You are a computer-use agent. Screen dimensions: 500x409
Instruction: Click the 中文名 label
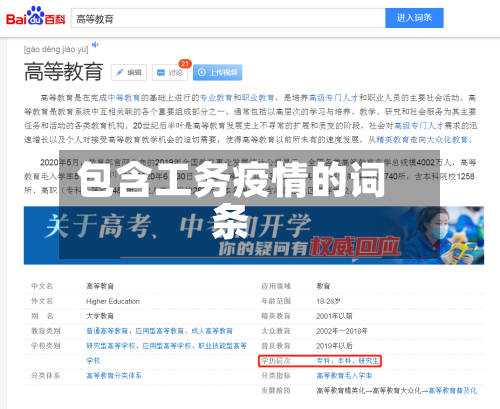[42, 286]
